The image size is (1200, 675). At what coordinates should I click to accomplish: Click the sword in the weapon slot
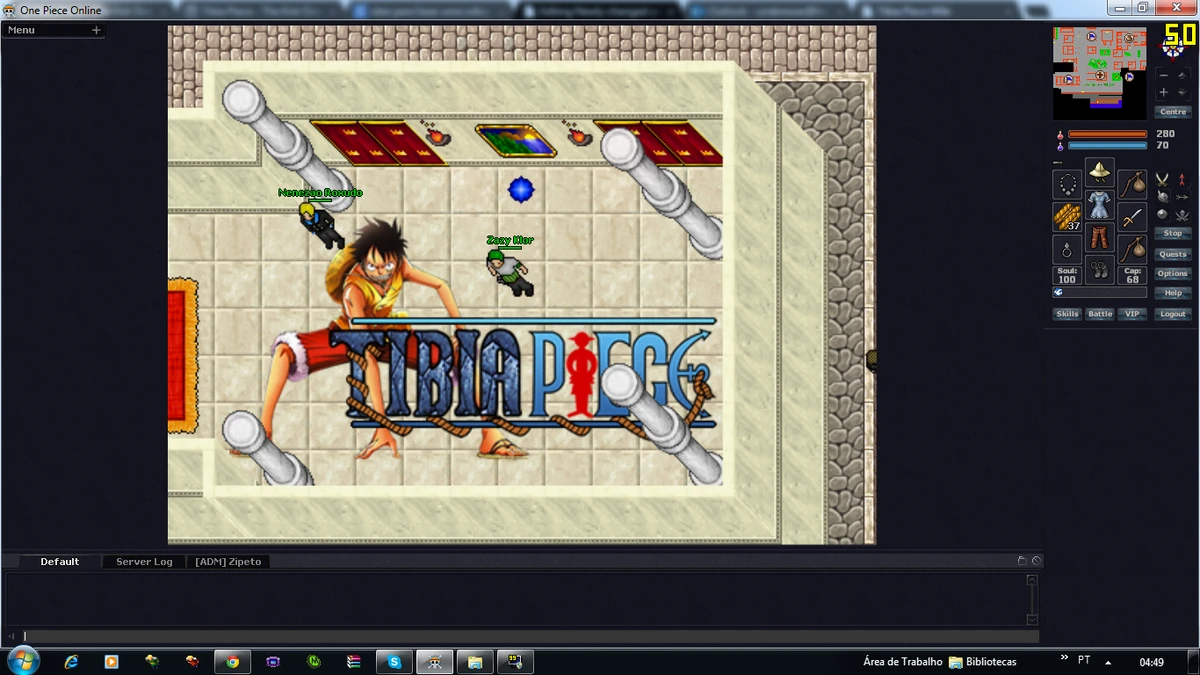1132,215
